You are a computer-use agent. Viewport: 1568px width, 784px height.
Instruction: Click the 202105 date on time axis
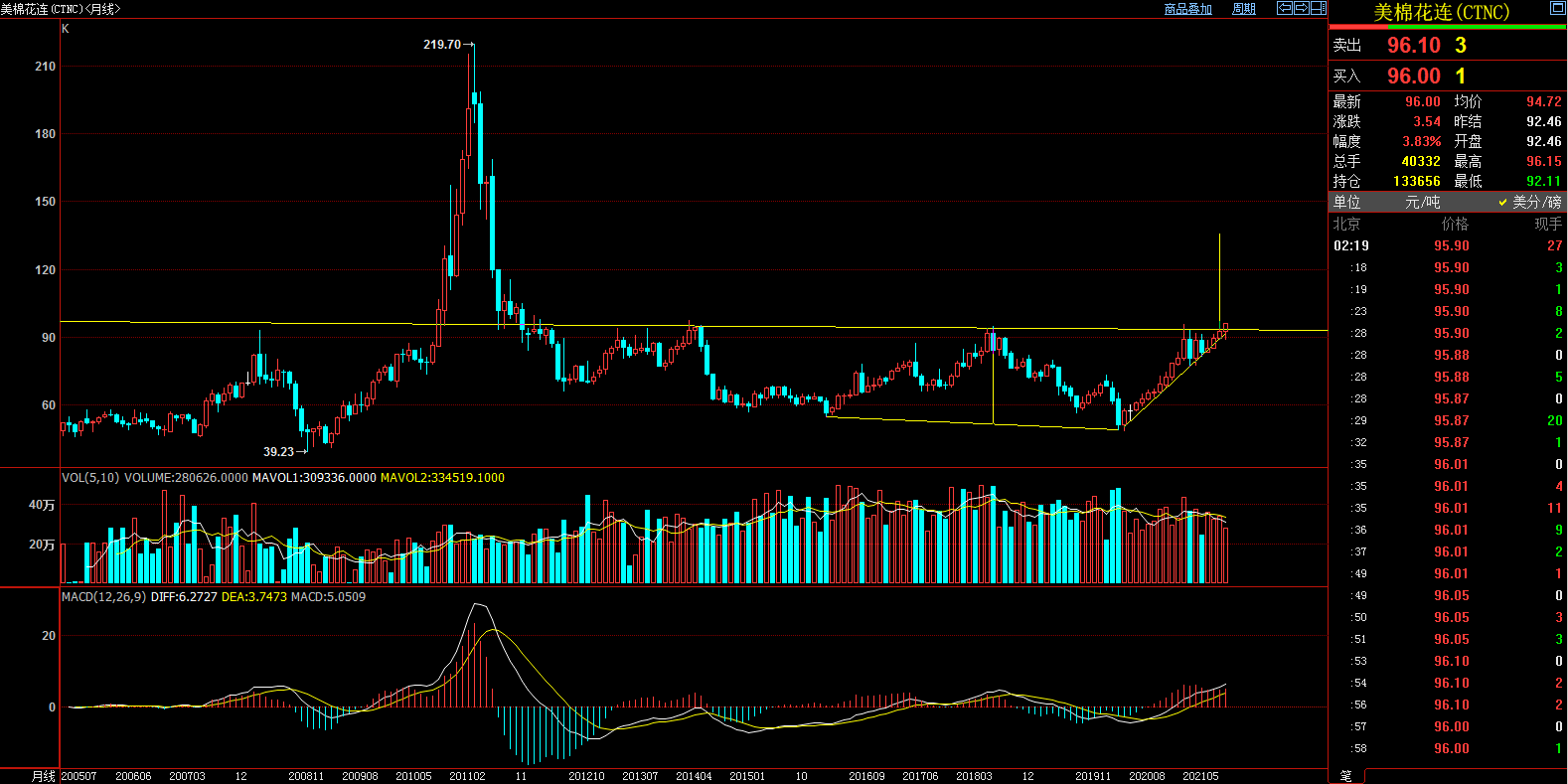(1200, 776)
